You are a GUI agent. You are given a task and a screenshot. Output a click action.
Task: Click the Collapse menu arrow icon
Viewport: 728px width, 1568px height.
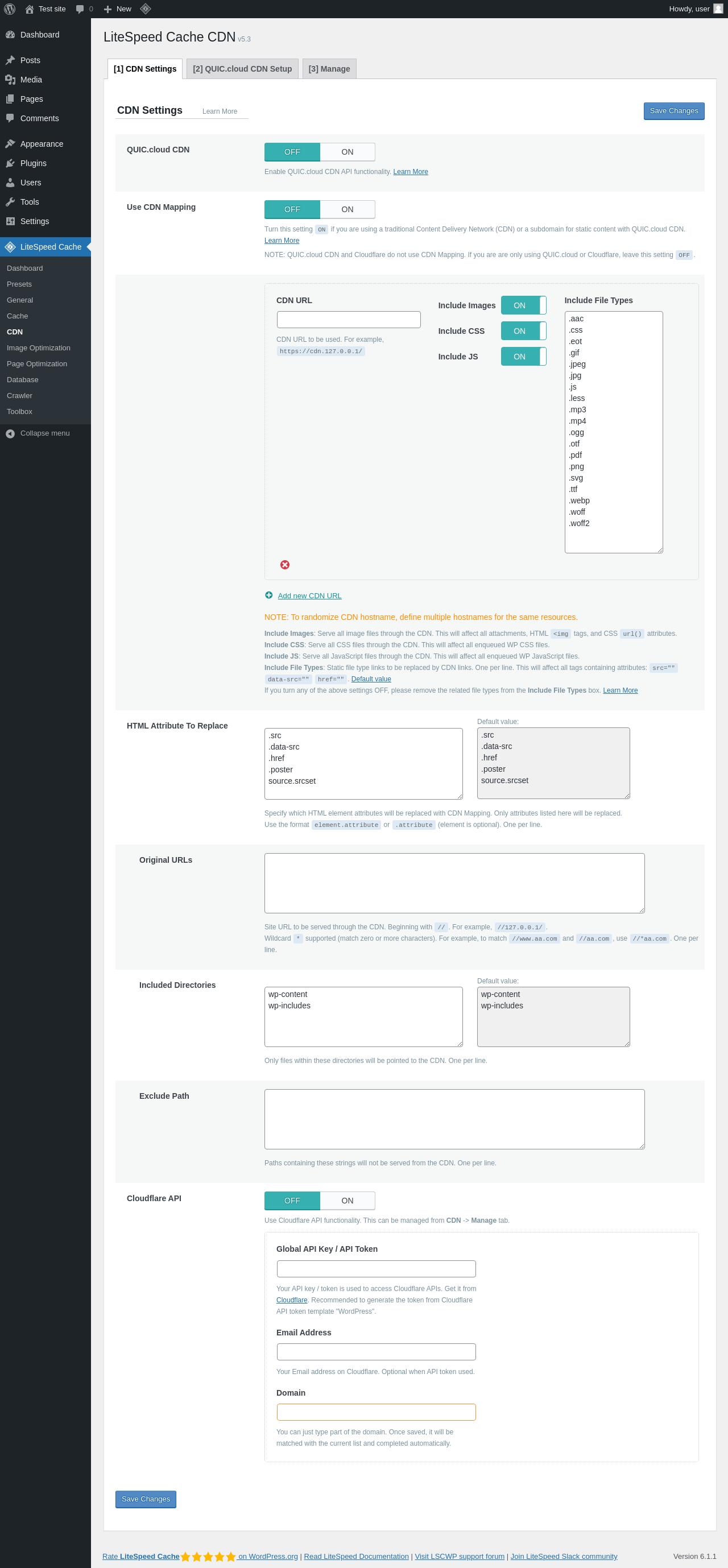tap(10, 433)
